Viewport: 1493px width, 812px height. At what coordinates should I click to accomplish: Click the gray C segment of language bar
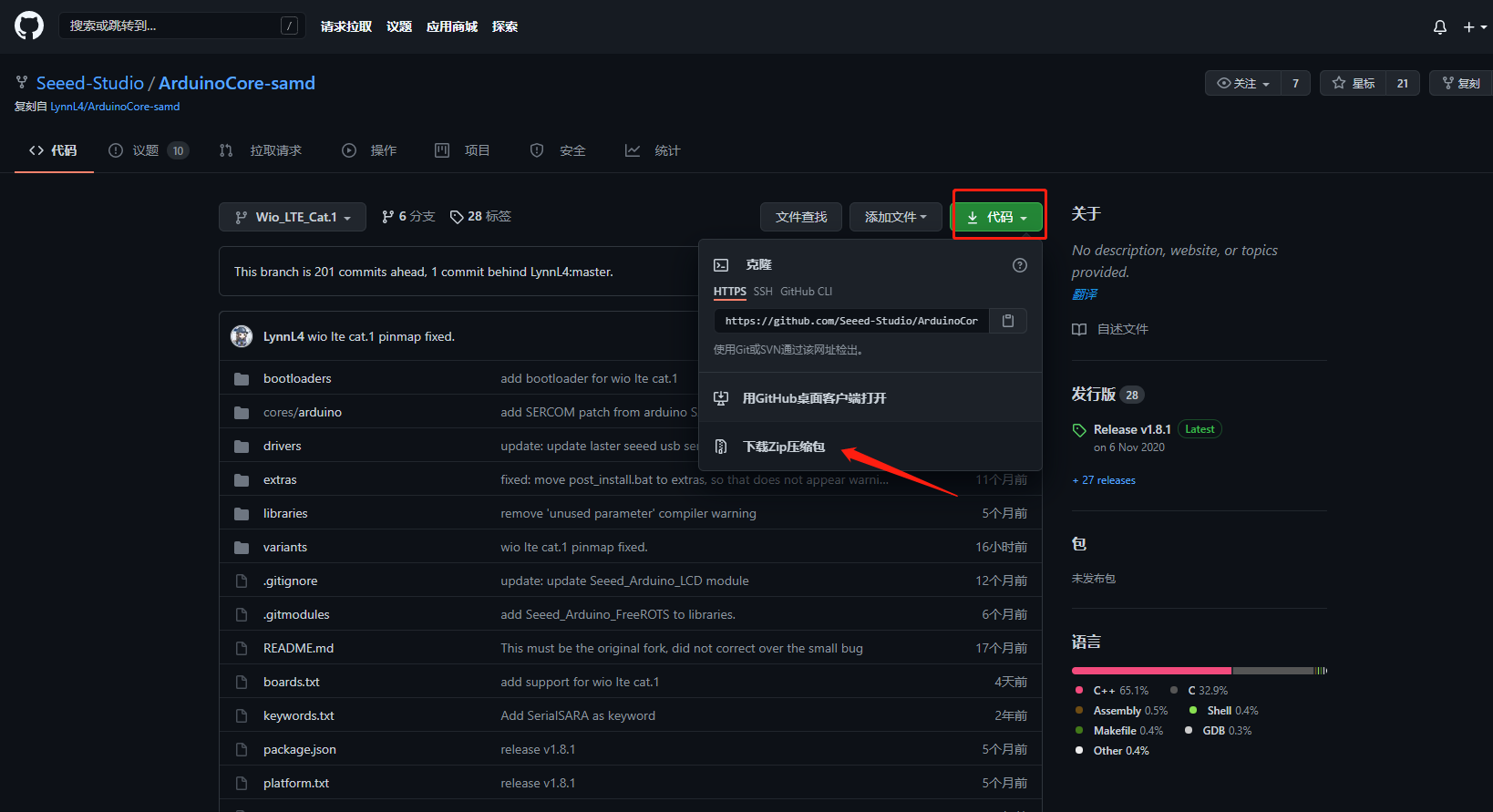tap(1272, 671)
